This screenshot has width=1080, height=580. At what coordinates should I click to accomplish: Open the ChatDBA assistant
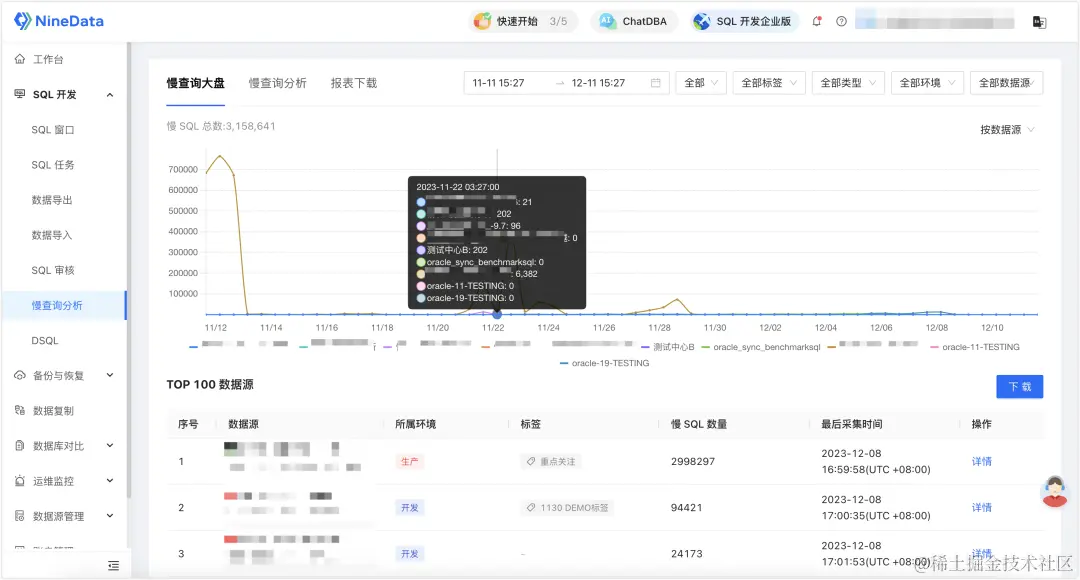point(634,20)
